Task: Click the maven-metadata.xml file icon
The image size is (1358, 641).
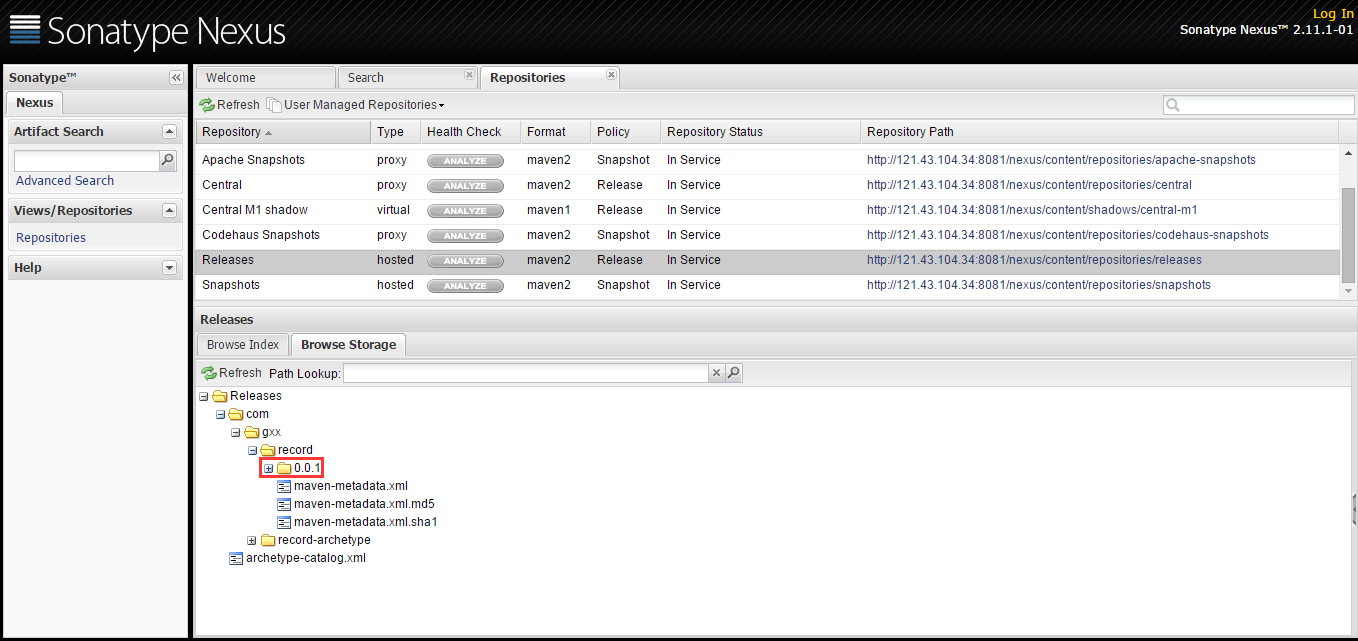Action: [x=284, y=486]
